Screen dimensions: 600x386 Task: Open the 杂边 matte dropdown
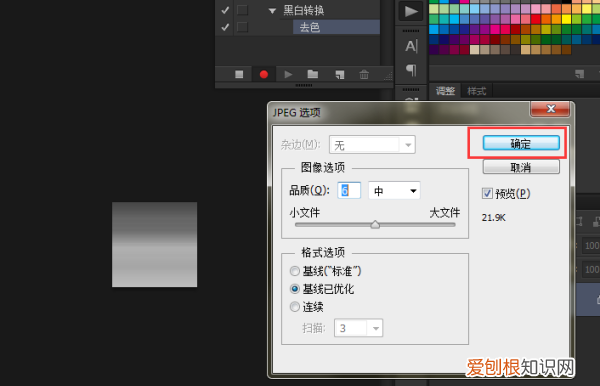pyautogui.click(x=372, y=145)
